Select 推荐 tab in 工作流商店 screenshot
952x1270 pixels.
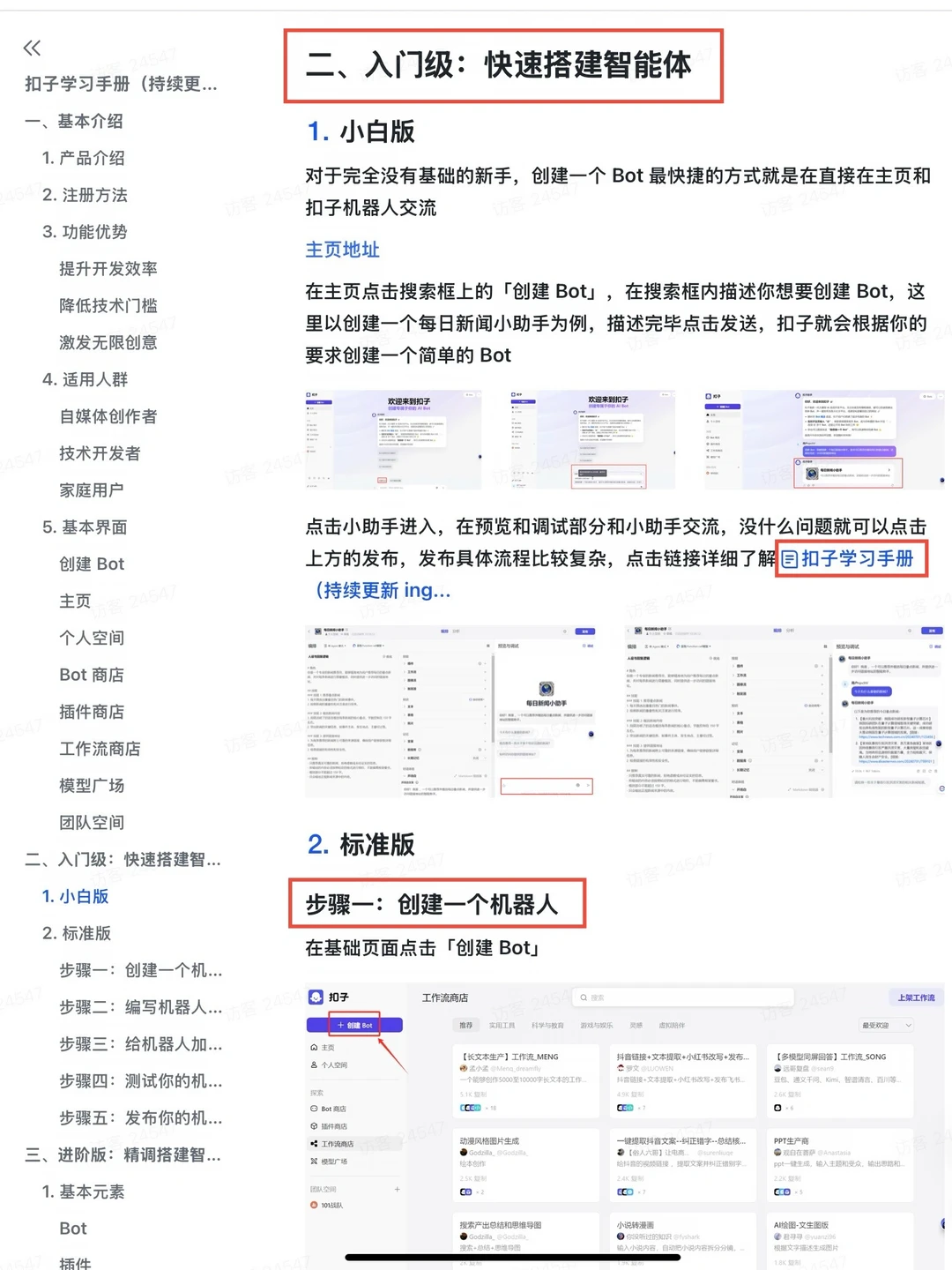465,1025
